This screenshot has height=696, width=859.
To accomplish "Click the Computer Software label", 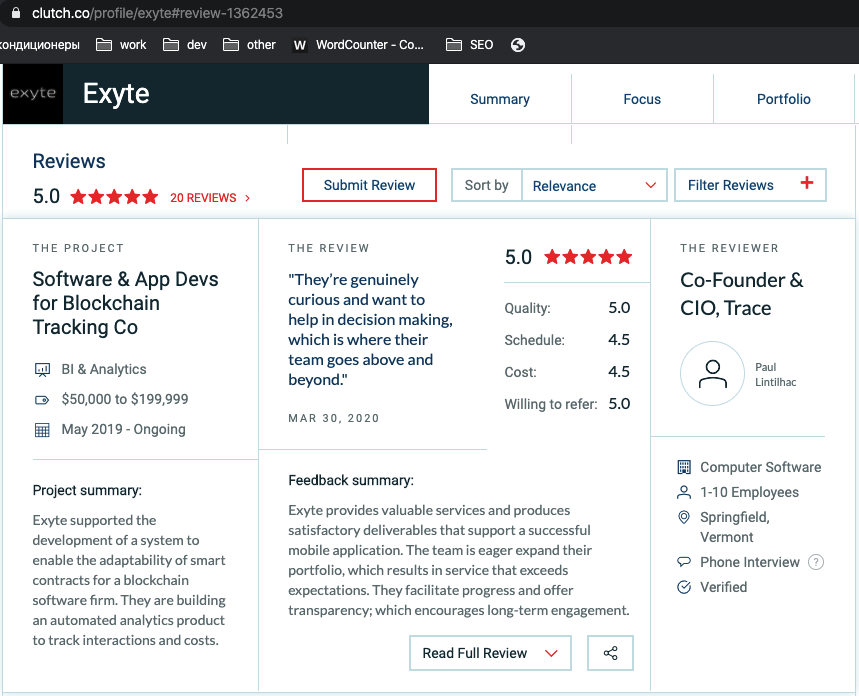I will (760, 467).
